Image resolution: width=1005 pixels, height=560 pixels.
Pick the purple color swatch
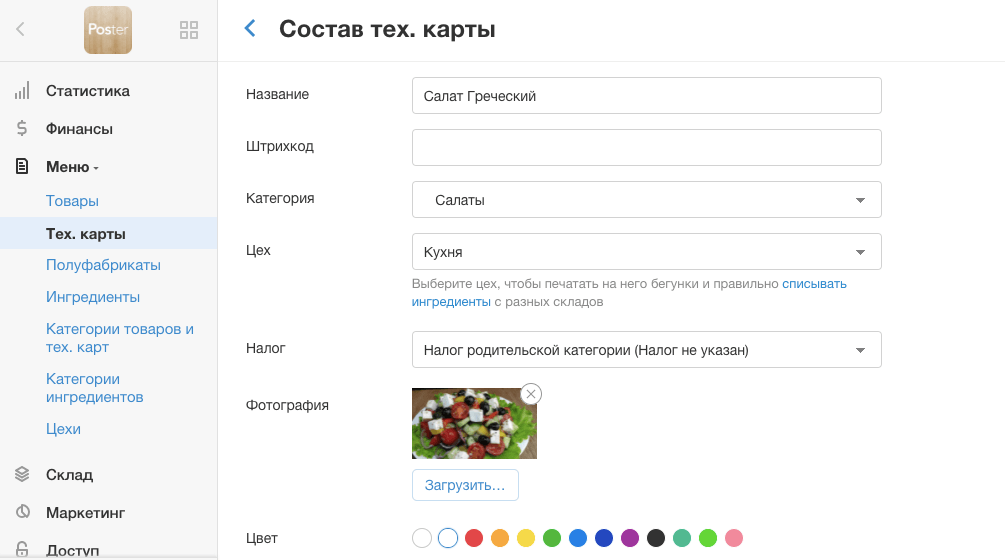(630, 538)
